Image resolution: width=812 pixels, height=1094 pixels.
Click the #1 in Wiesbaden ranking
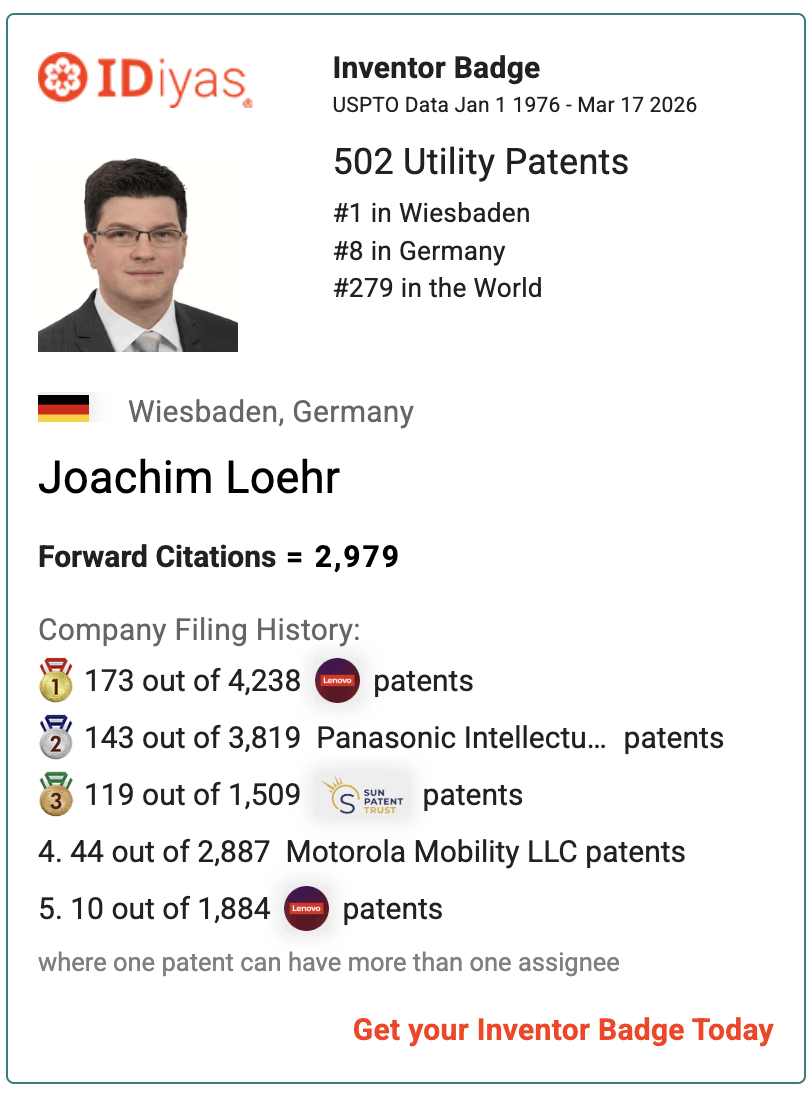coord(432,213)
